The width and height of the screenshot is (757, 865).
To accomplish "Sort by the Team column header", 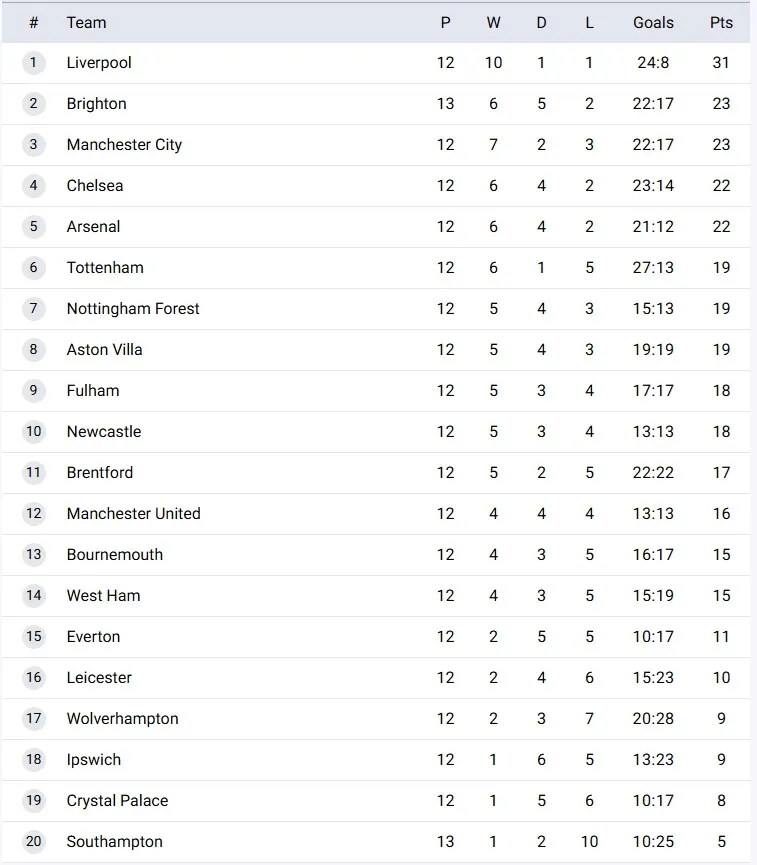I will [x=86, y=22].
